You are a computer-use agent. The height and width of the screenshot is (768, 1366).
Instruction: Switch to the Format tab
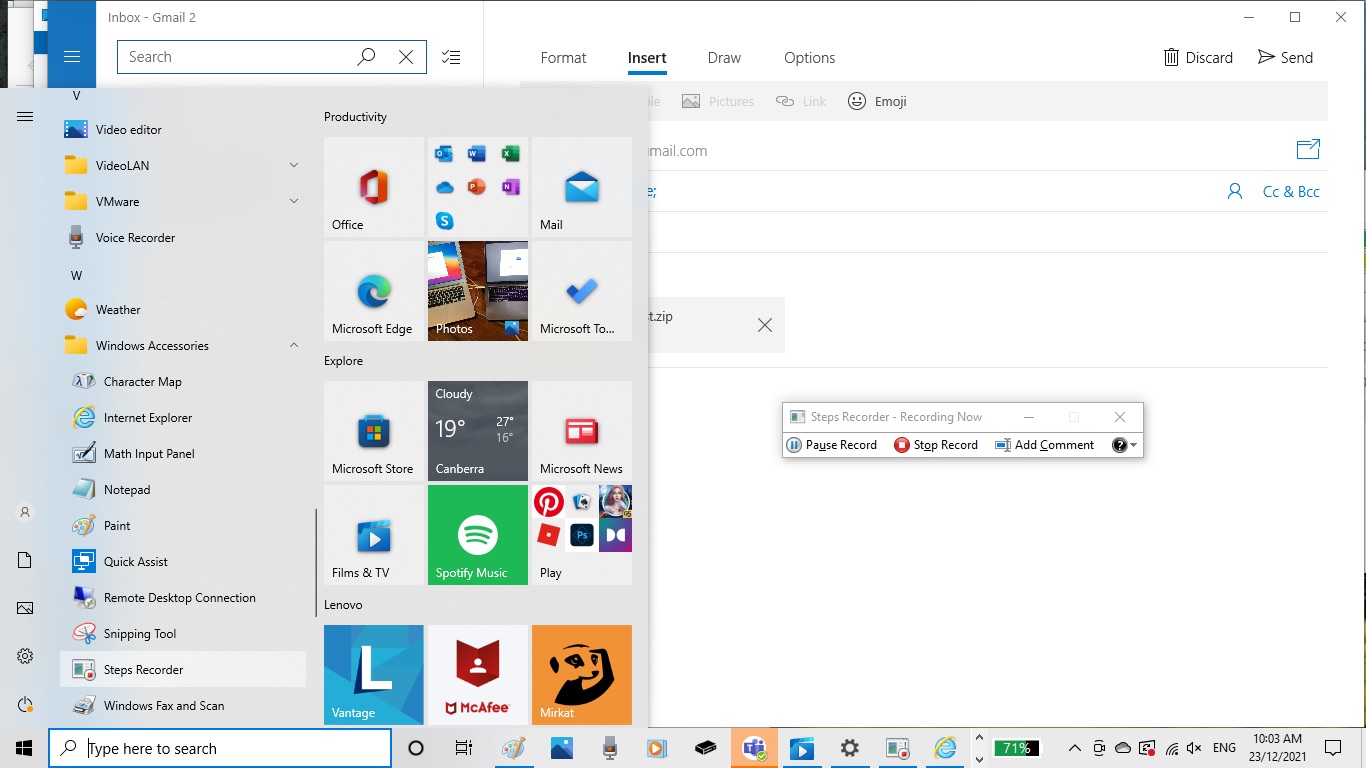pyautogui.click(x=563, y=58)
